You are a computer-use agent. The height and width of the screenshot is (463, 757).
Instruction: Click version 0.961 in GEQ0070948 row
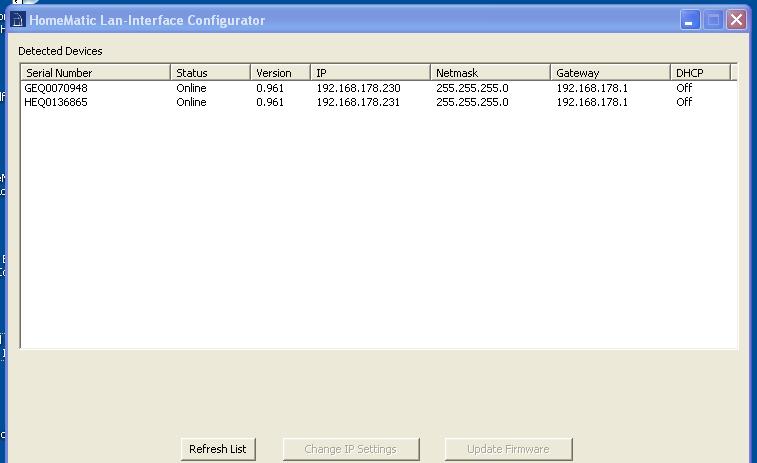point(270,88)
